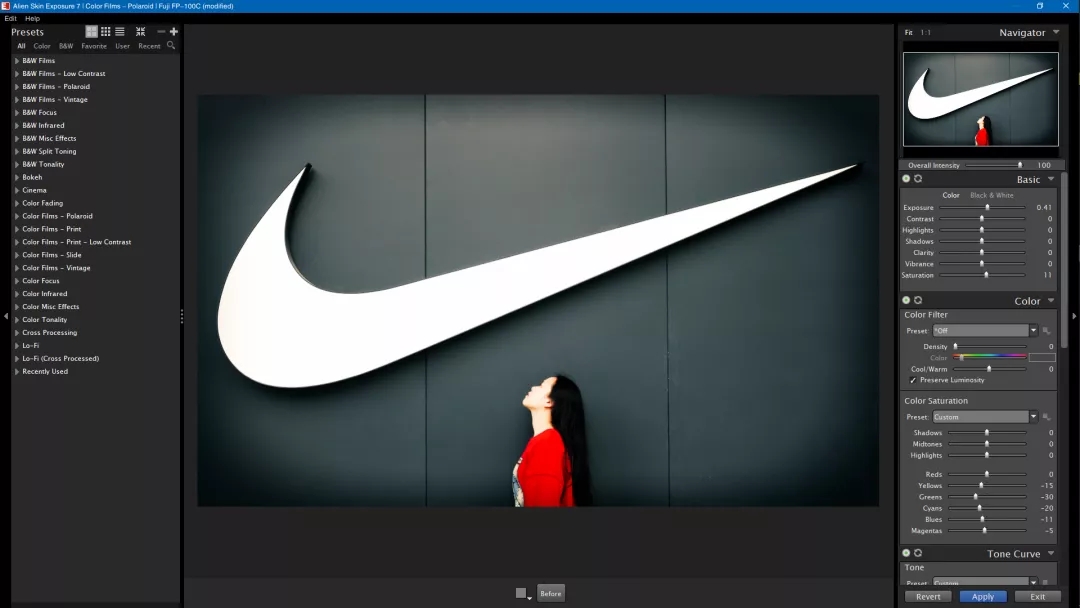Click the Navigator preview thumbnail
This screenshot has width=1080, height=608.
point(981,99)
